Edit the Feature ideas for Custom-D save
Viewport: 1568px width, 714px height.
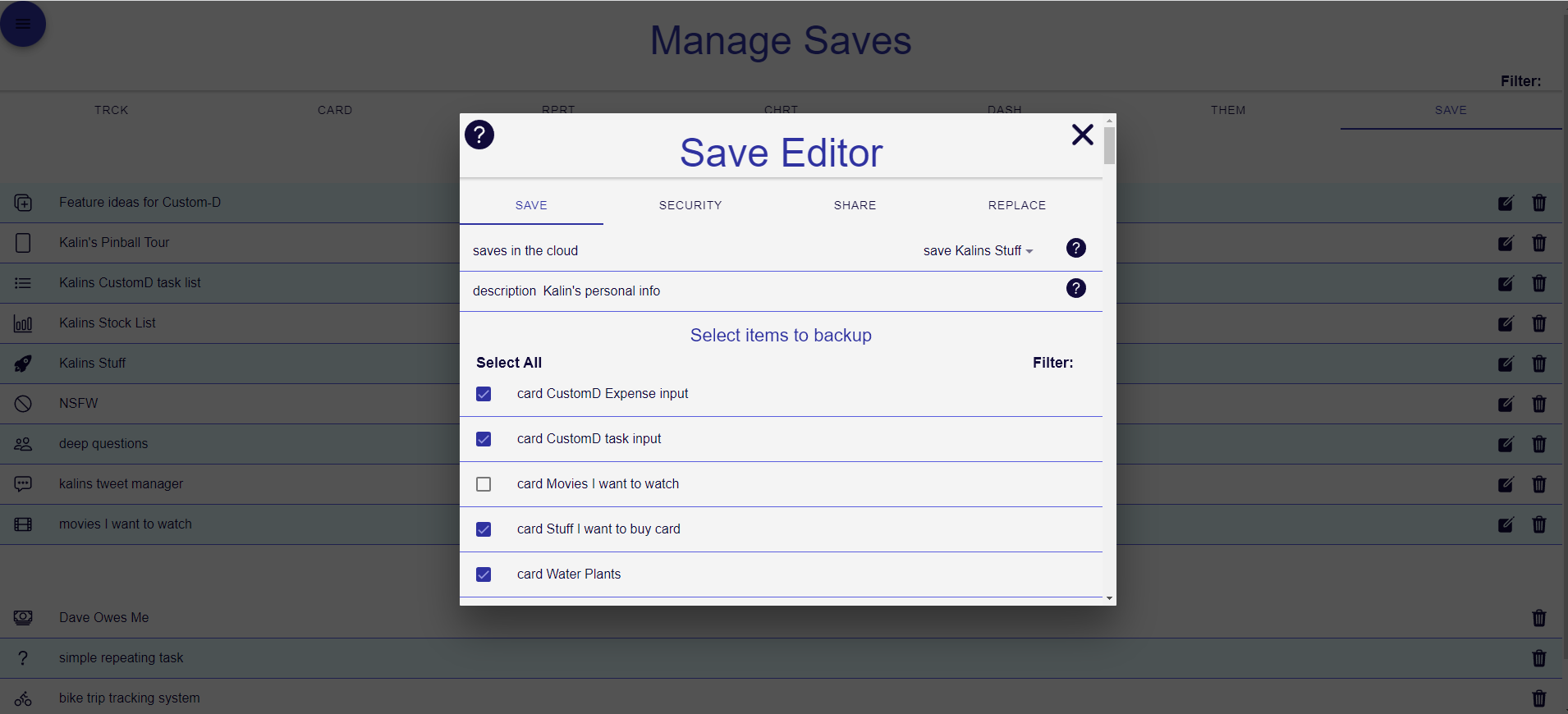click(x=1506, y=203)
